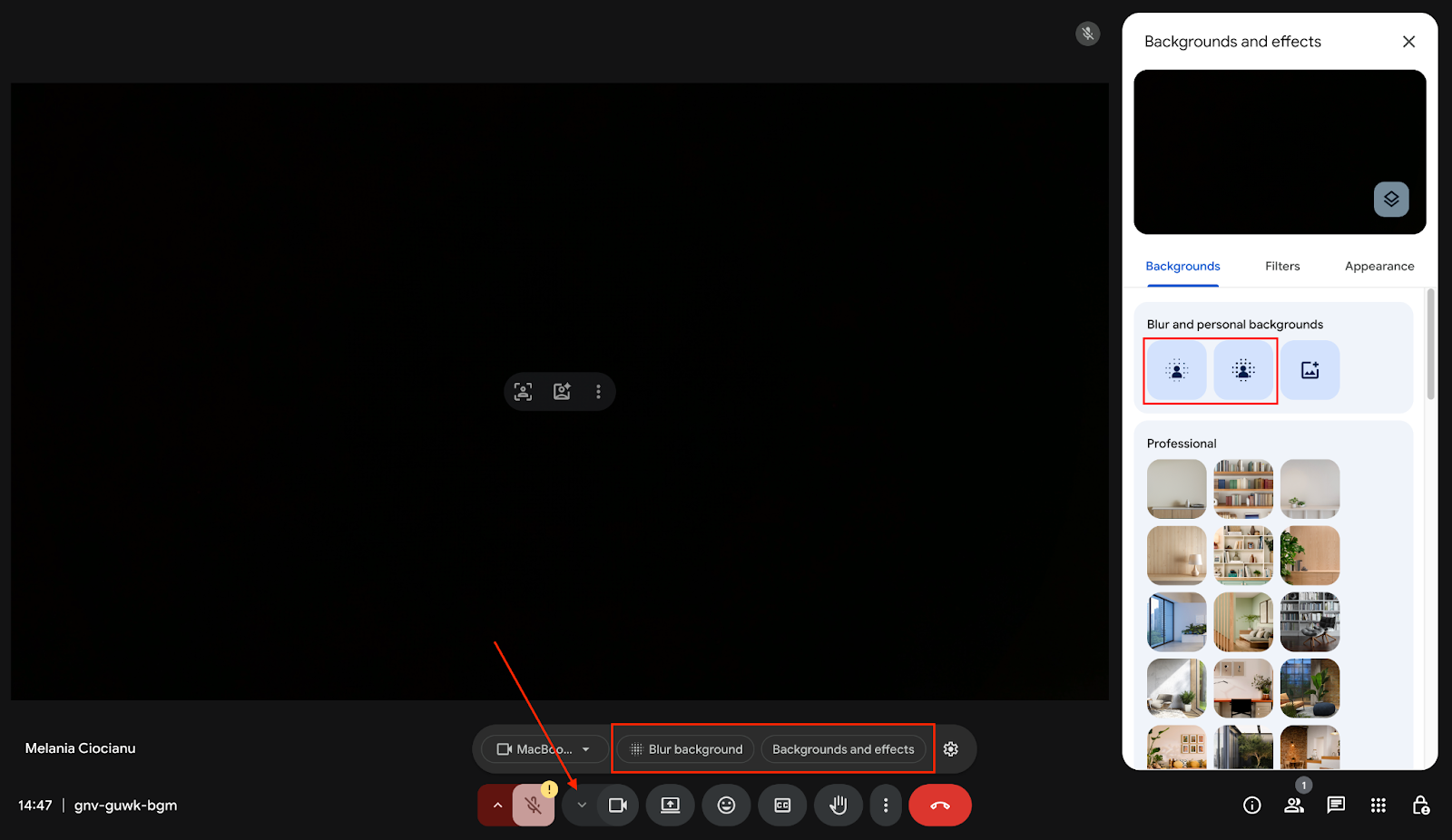This screenshot has height=840, width=1452.
Task: Click the Backgrounds and effects chip
Action: 843,749
